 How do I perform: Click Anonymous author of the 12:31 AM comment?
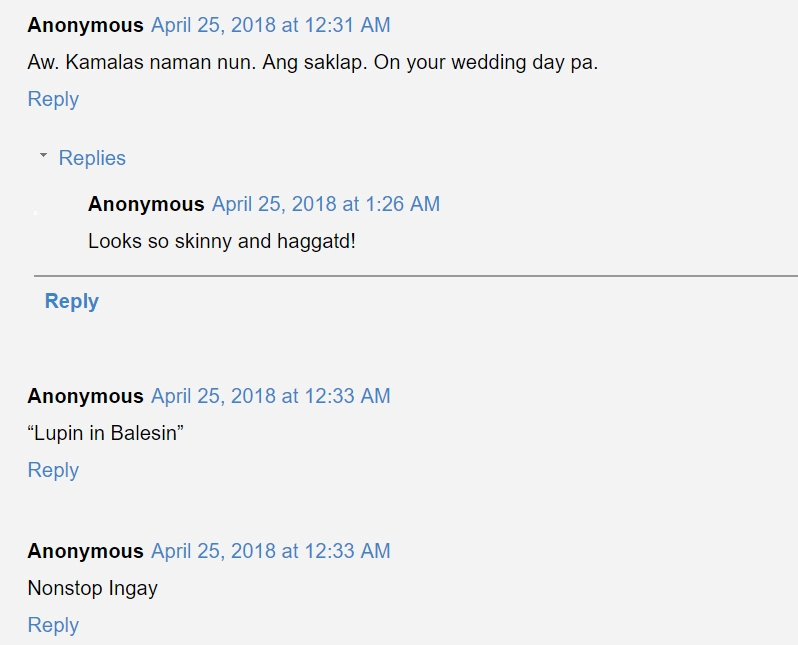pyautogui.click(x=86, y=25)
